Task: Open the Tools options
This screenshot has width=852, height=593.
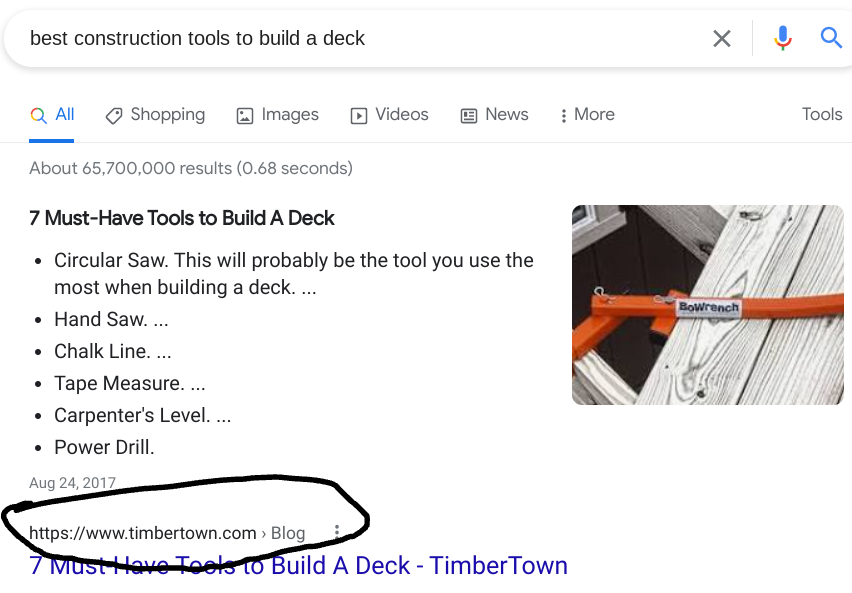Action: [822, 115]
